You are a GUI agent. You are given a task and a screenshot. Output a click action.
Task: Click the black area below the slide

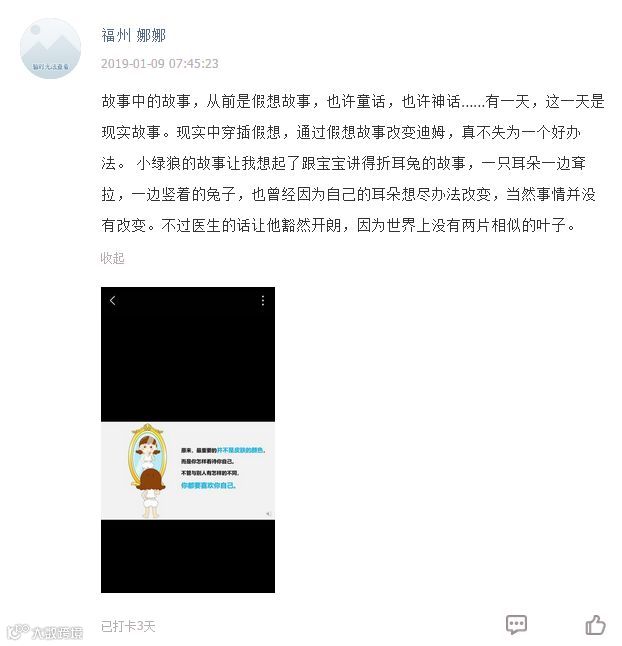188,556
